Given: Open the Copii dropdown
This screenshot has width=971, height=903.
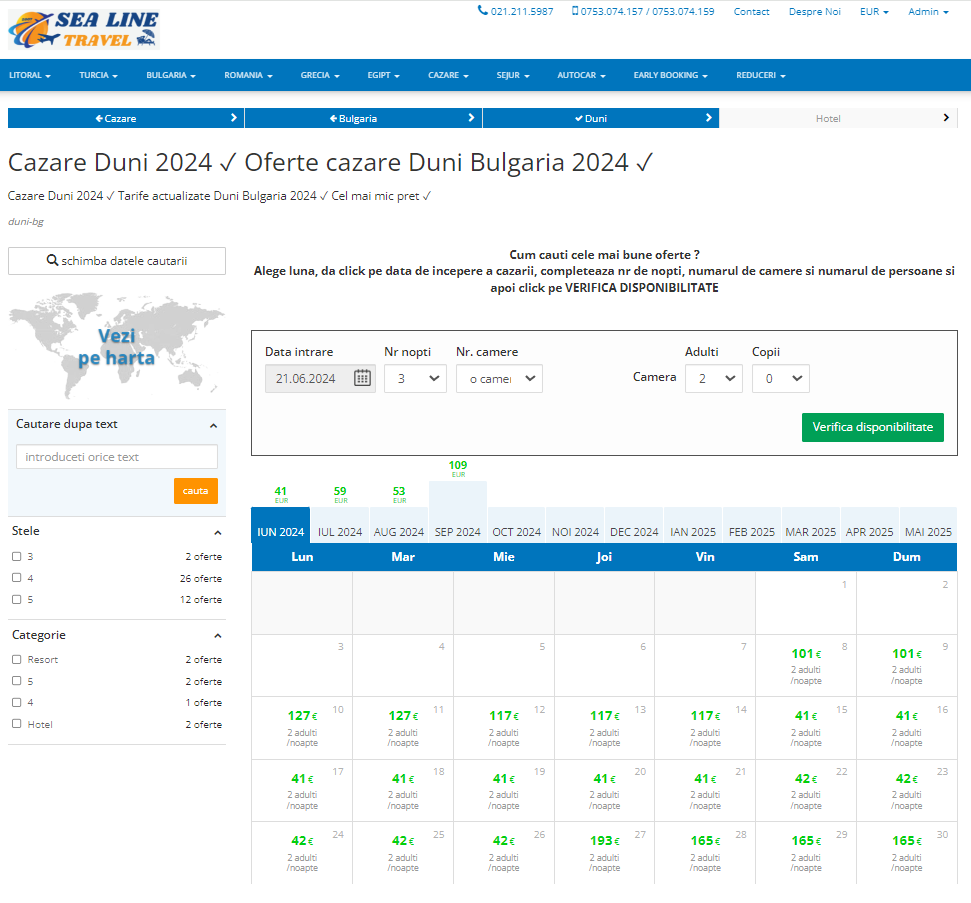Looking at the screenshot, I should coord(780,378).
